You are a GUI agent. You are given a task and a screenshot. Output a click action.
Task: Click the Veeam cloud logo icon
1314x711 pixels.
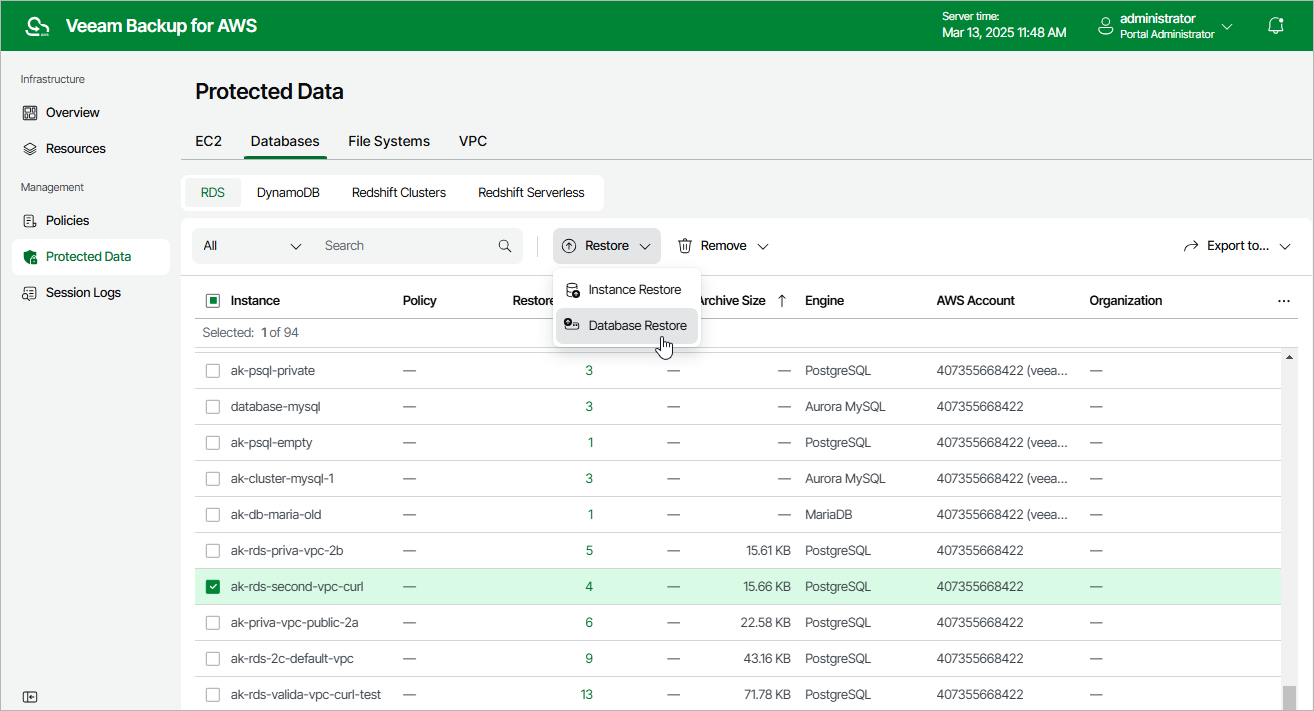coord(37,26)
